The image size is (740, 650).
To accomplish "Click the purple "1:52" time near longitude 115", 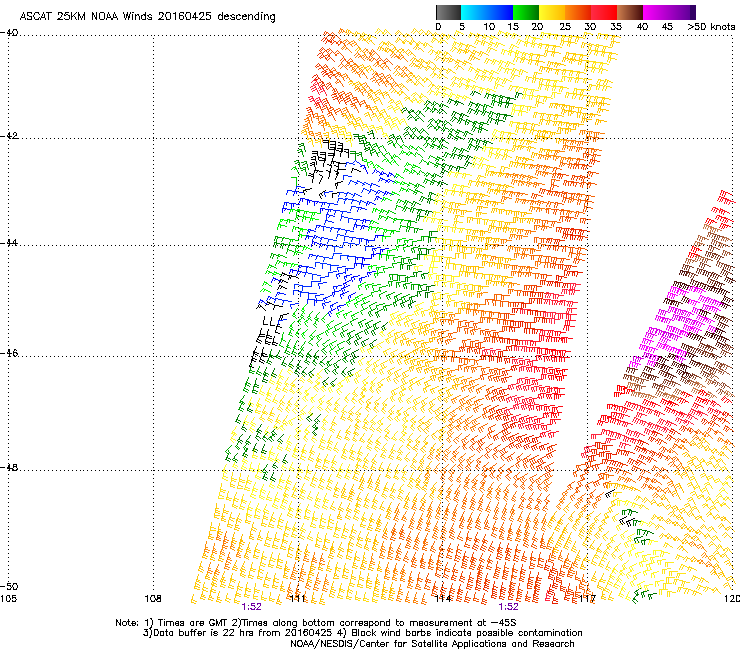I will click(508, 607).
